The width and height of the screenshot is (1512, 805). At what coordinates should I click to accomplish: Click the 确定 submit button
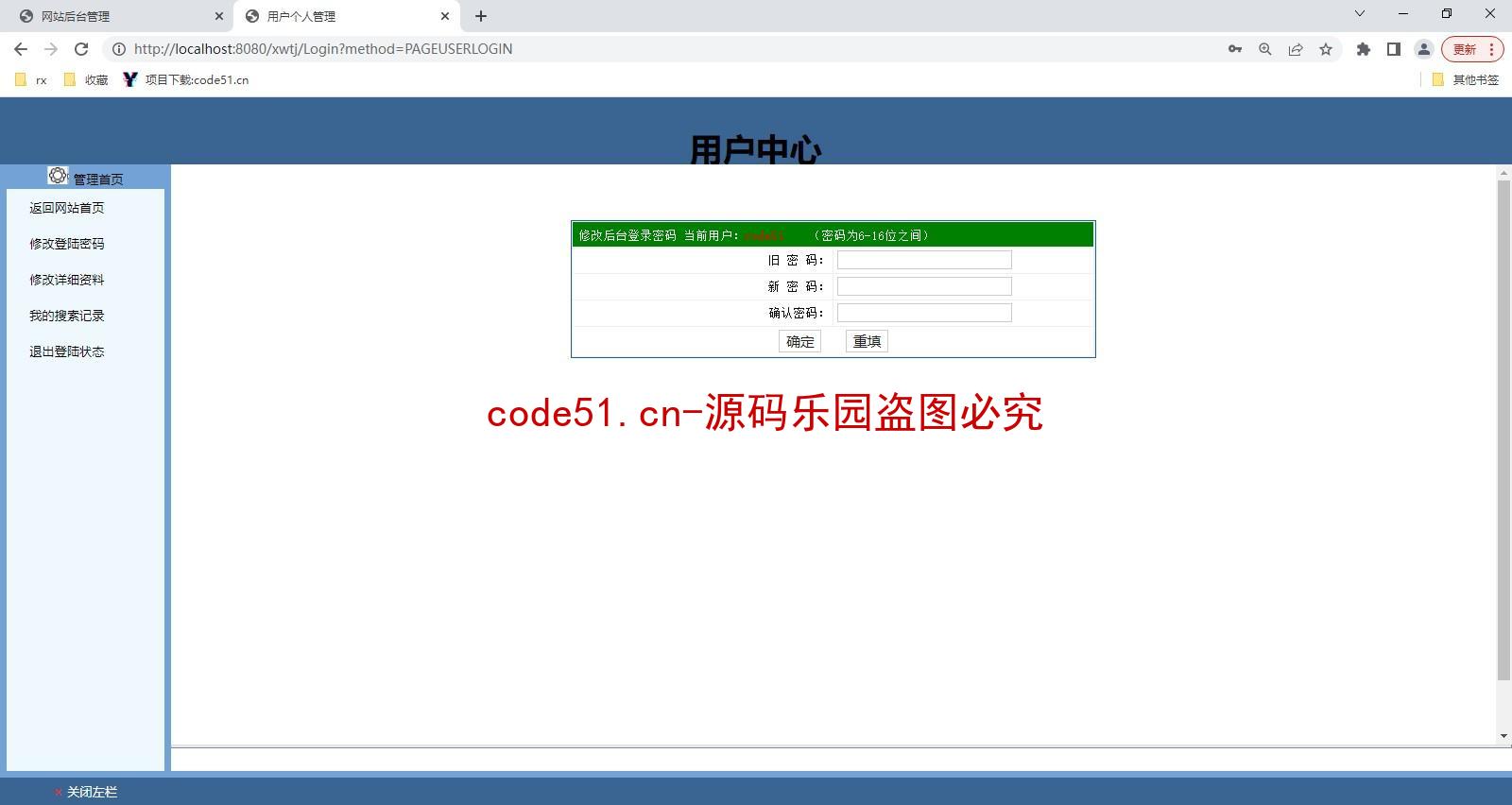point(799,341)
